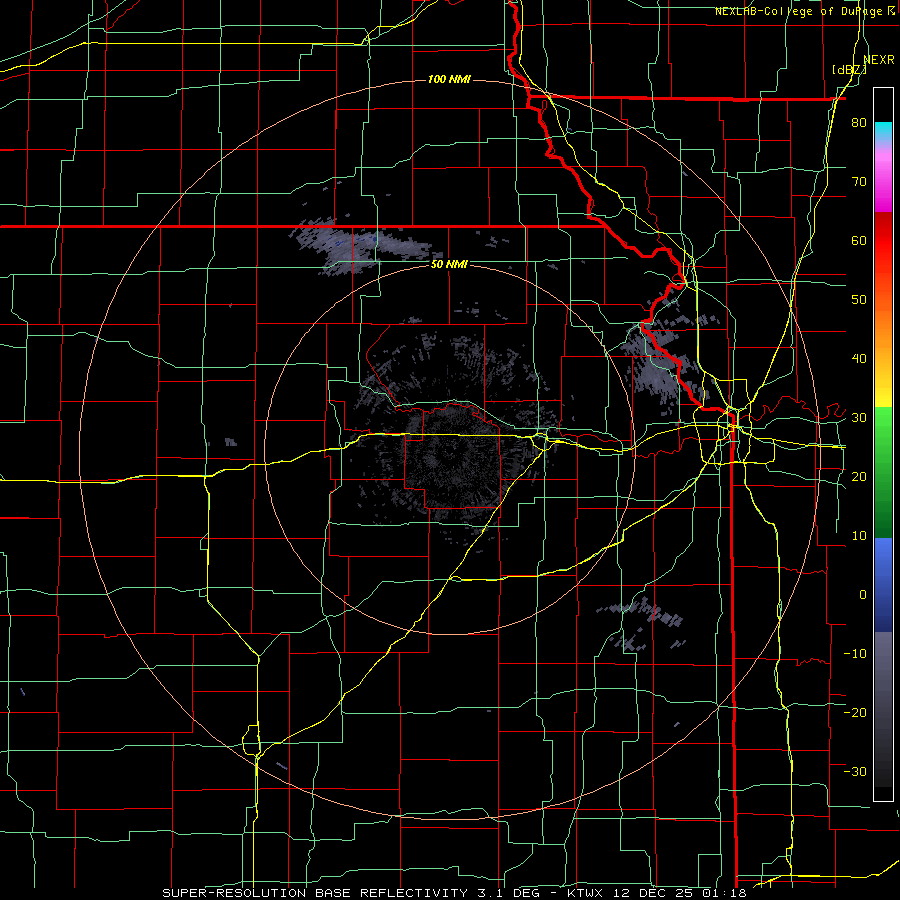Click the 0 value on dBZ scale
The image size is (900, 900).
[863, 595]
